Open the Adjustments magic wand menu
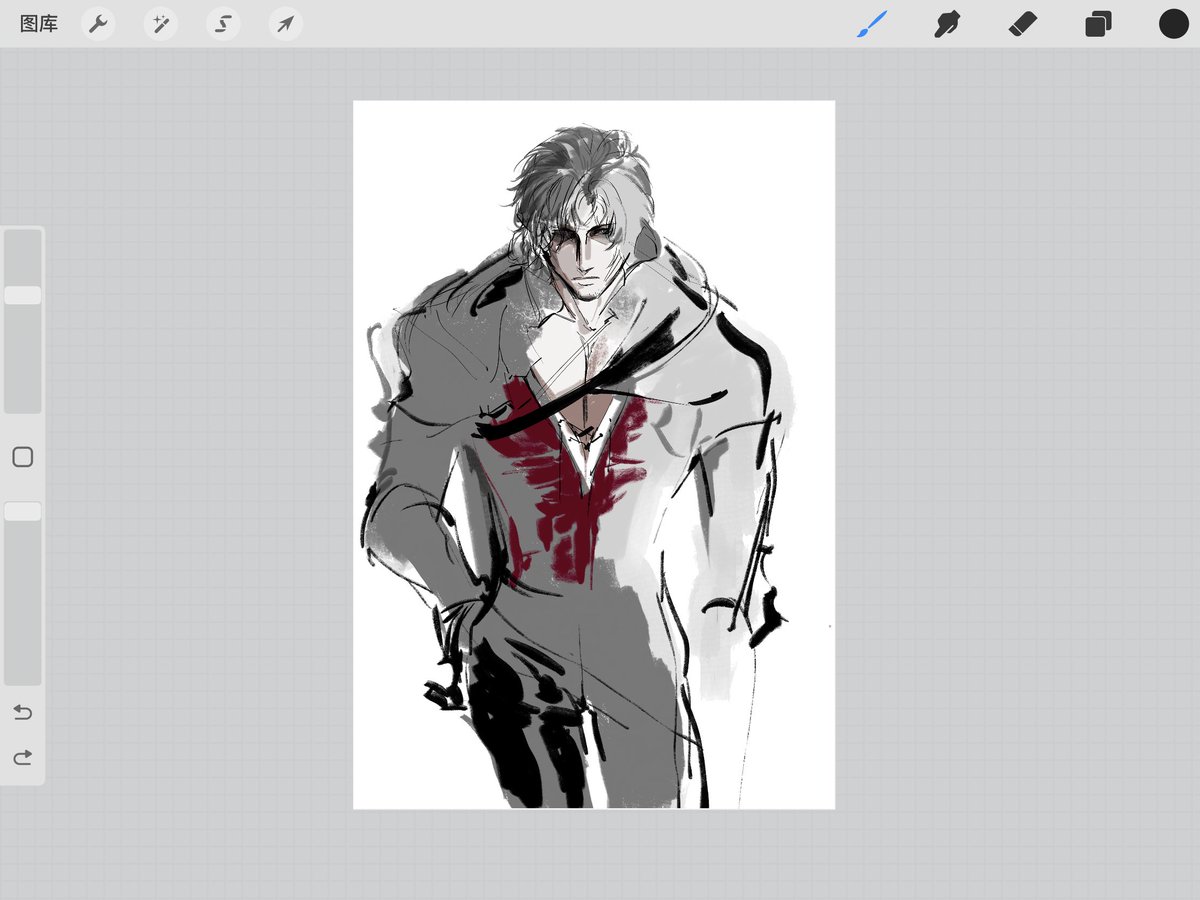This screenshot has height=900, width=1200. pyautogui.click(x=160, y=24)
